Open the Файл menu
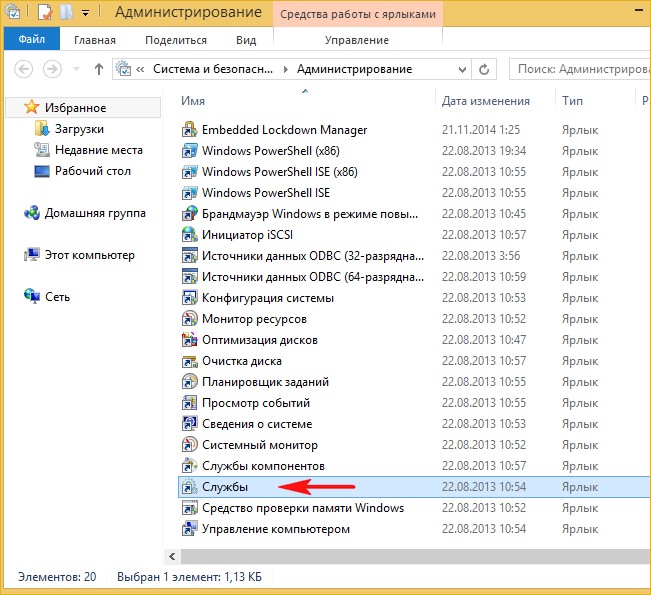Screen dimensions: 651x595 (x=30, y=40)
